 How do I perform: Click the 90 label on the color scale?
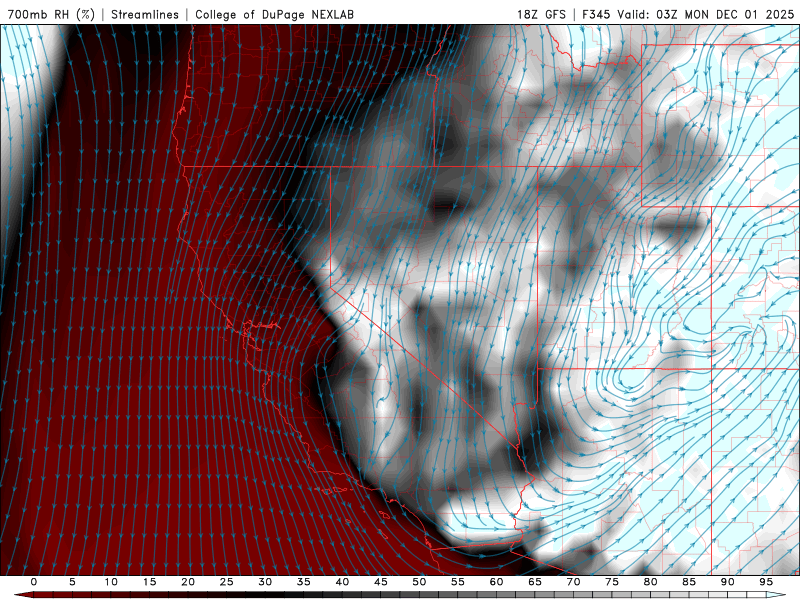coord(727,582)
